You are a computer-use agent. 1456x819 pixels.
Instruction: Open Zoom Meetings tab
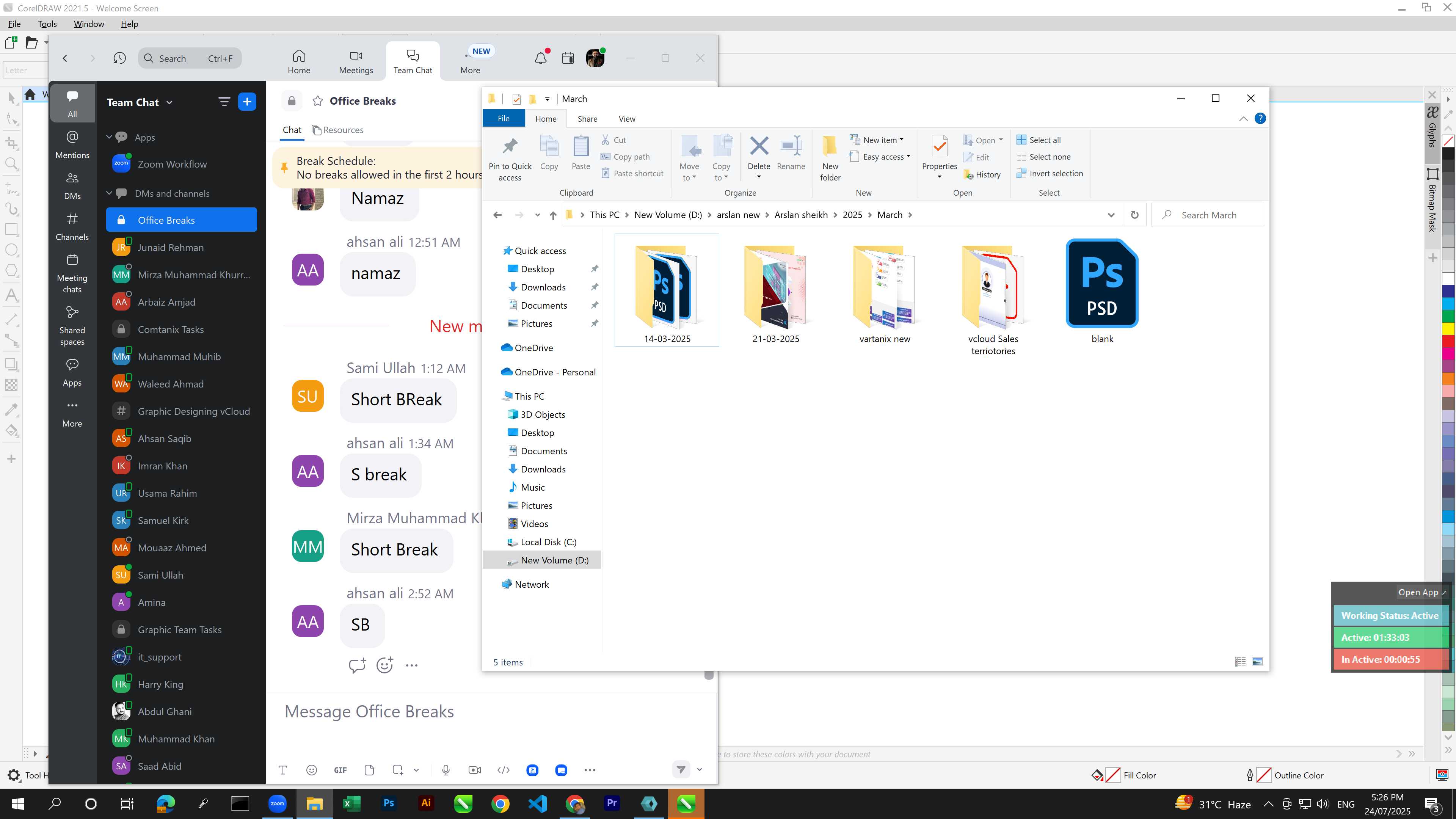coord(356,61)
